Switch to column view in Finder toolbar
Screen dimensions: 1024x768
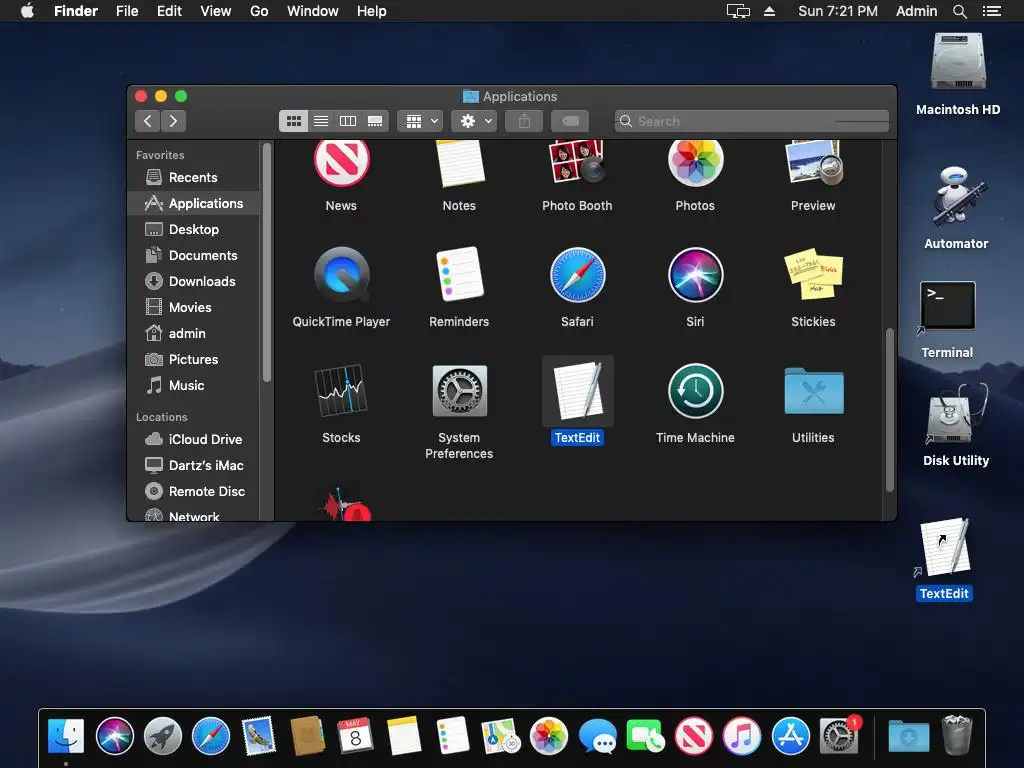pyautogui.click(x=348, y=121)
